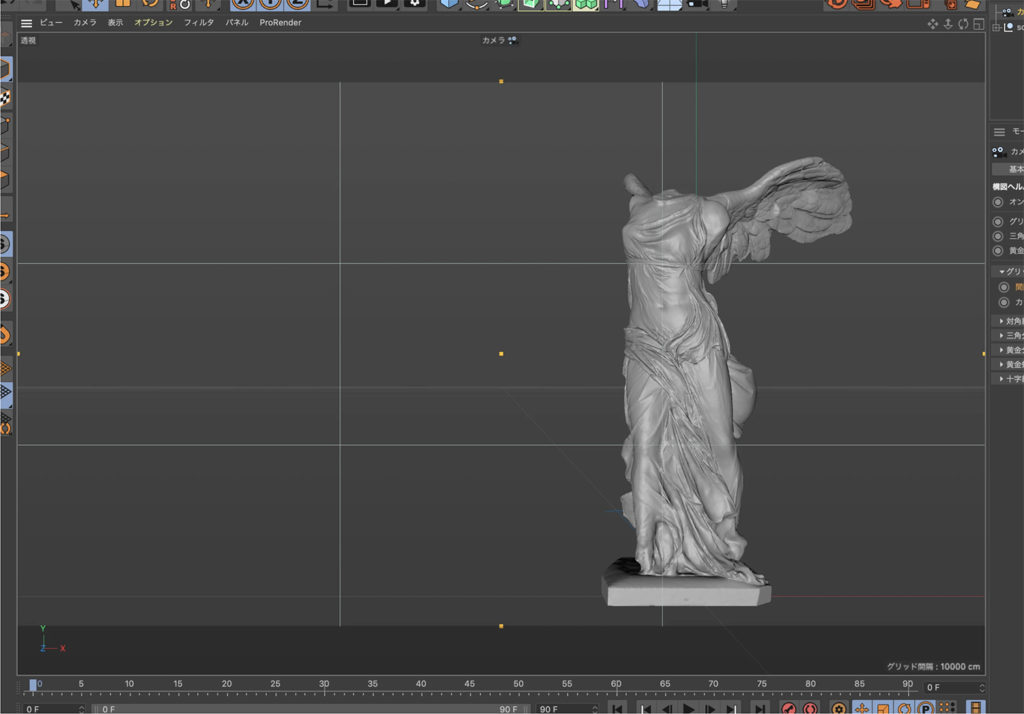
Task: Open the ProRender menu
Action: 280,23
